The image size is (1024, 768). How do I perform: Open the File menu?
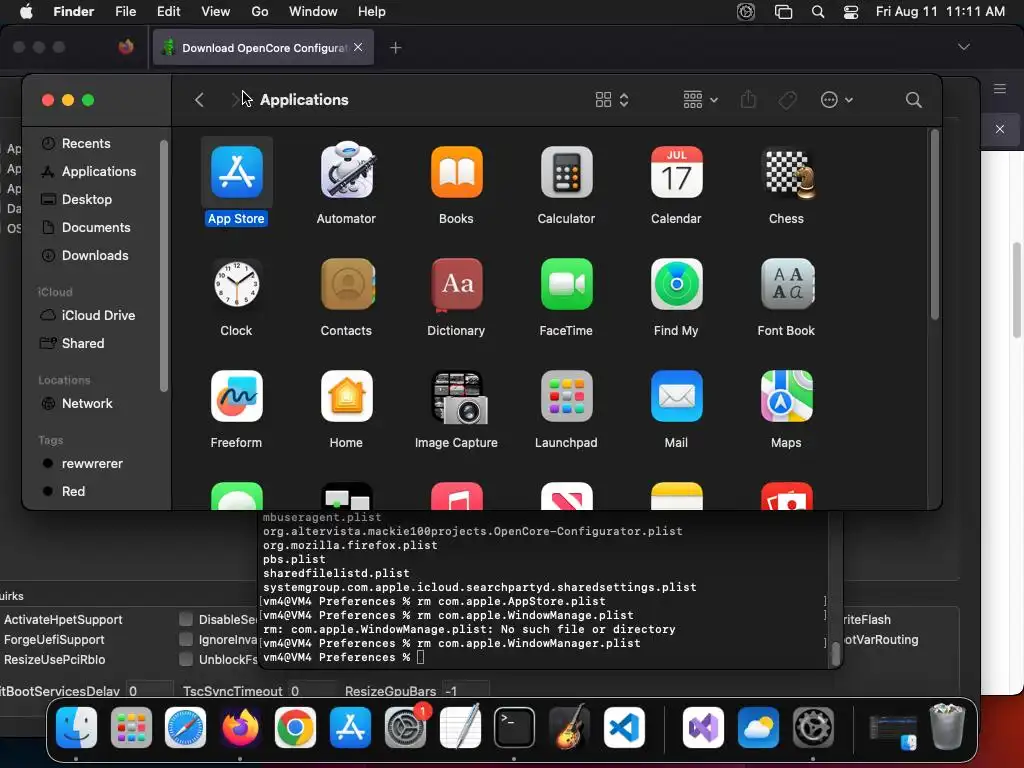pyautogui.click(x=125, y=11)
